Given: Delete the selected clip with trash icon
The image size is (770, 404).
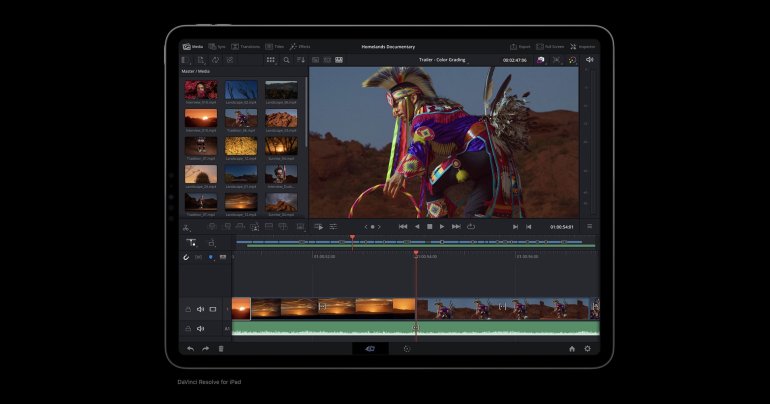Looking at the screenshot, I should (221, 349).
